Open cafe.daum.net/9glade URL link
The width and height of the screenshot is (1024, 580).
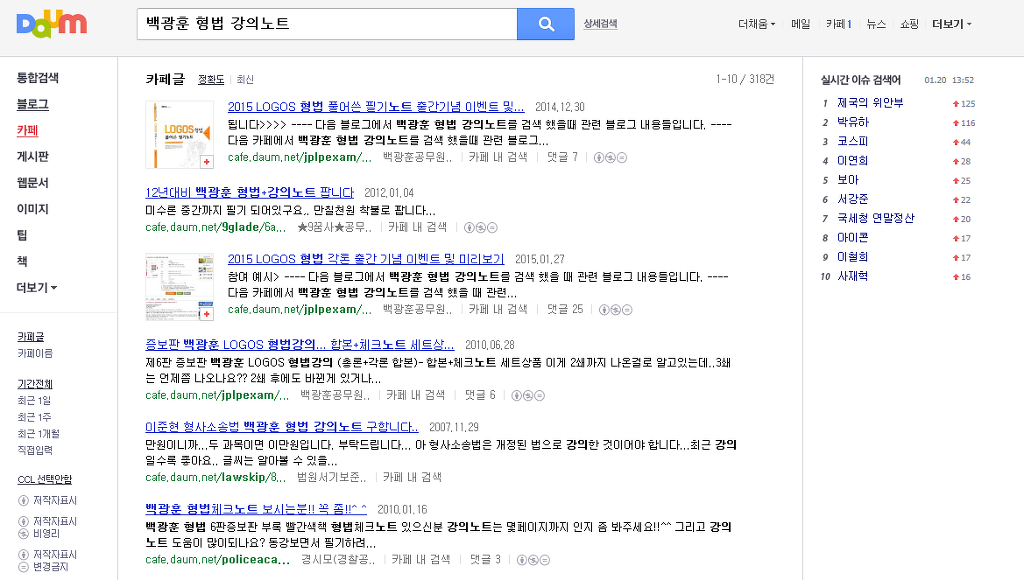point(216,227)
